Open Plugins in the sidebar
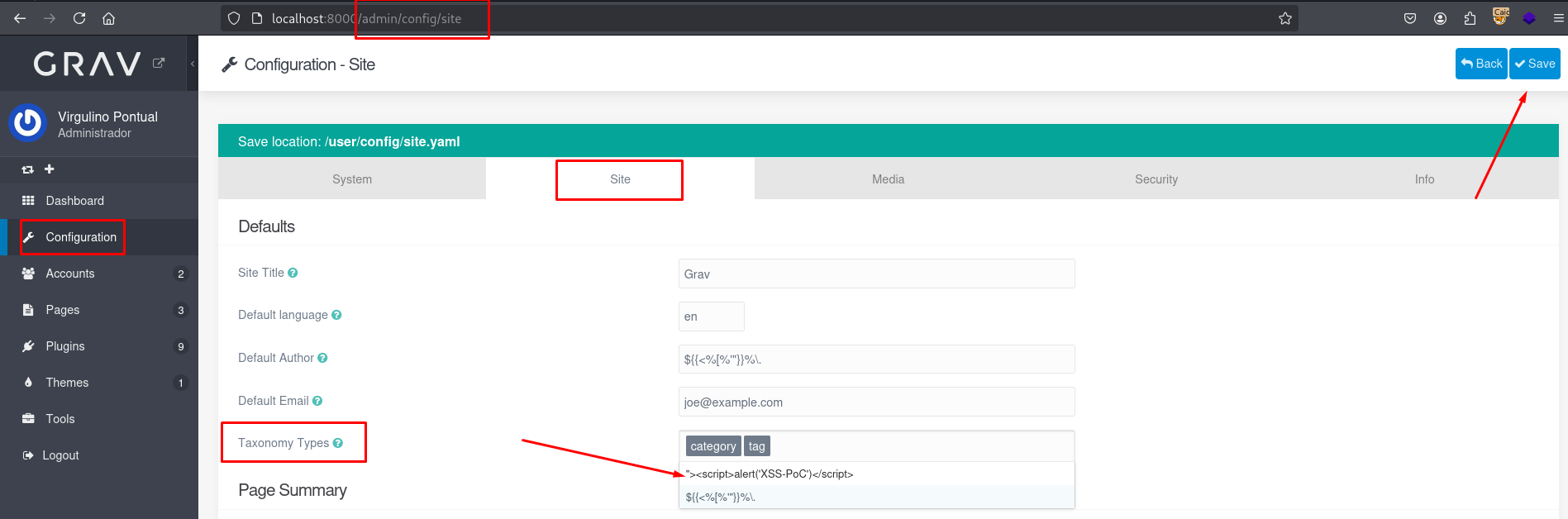This screenshot has width=1568, height=519. click(65, 346)
